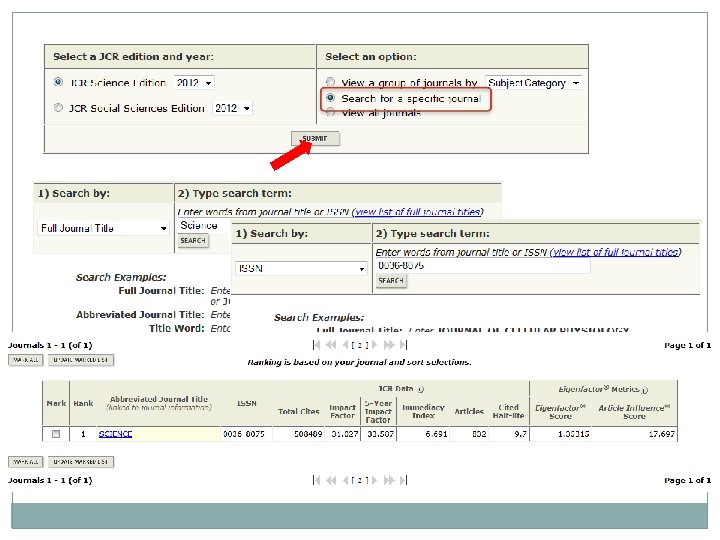This screenshot has height=540, width=720.
Task: Open full journal titles link in ISSN panel
Action: (615, 252)
